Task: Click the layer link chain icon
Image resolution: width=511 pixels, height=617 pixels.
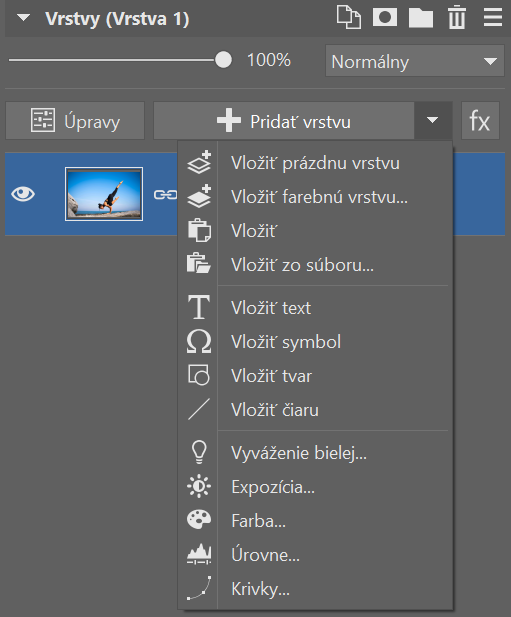Action: (165, 194)
